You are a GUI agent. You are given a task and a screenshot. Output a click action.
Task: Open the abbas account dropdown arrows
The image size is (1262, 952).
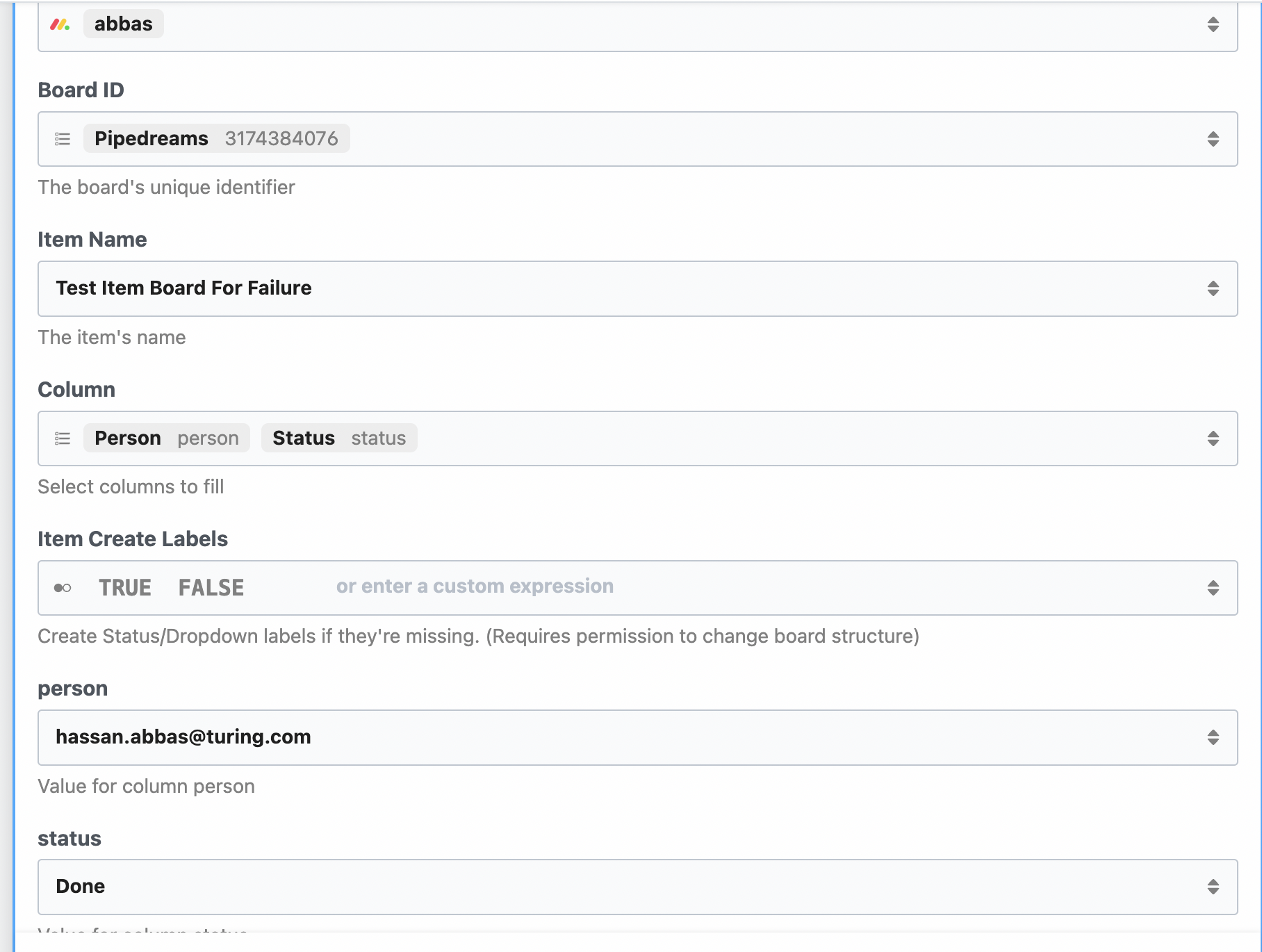click(x=1213, y=24)
